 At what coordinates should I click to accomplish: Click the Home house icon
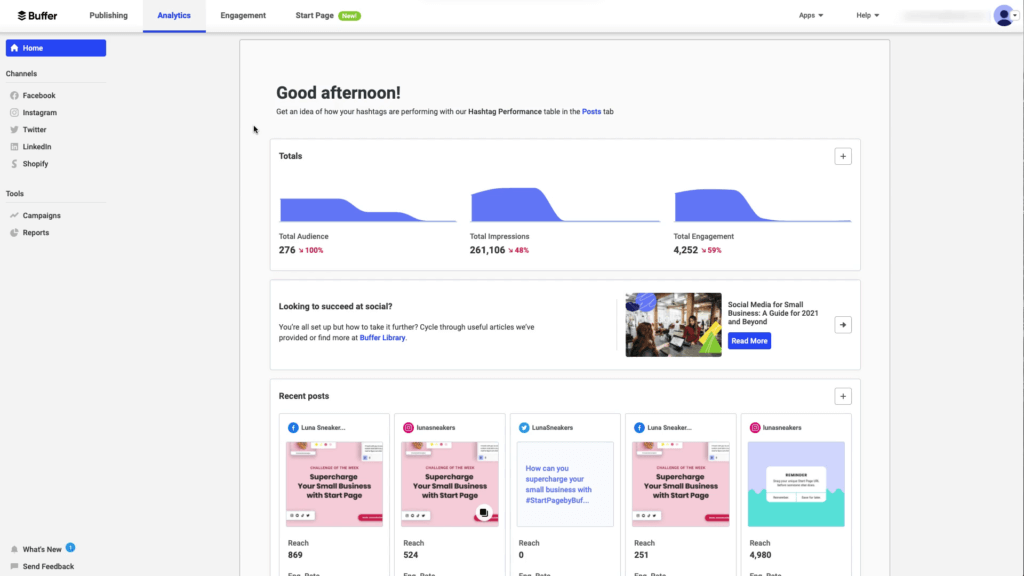[x=14, y=48]
